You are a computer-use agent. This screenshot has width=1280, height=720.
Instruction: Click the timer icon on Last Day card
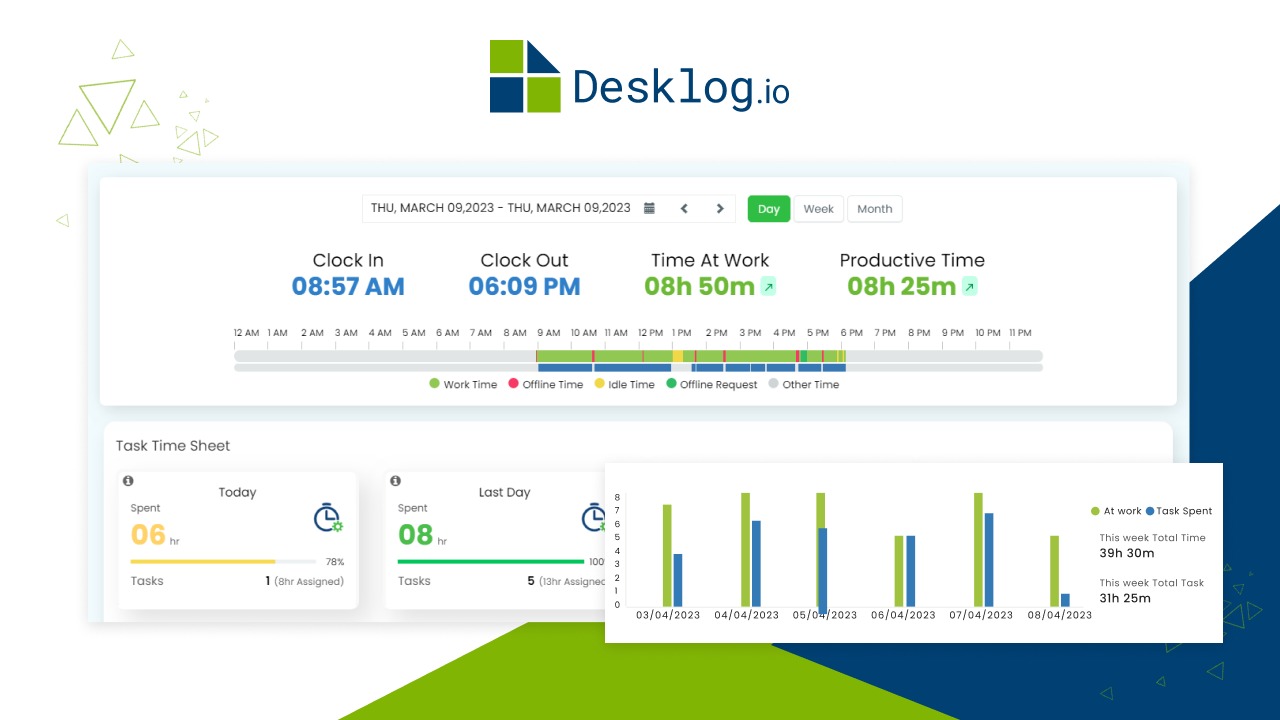click(594, 518)
